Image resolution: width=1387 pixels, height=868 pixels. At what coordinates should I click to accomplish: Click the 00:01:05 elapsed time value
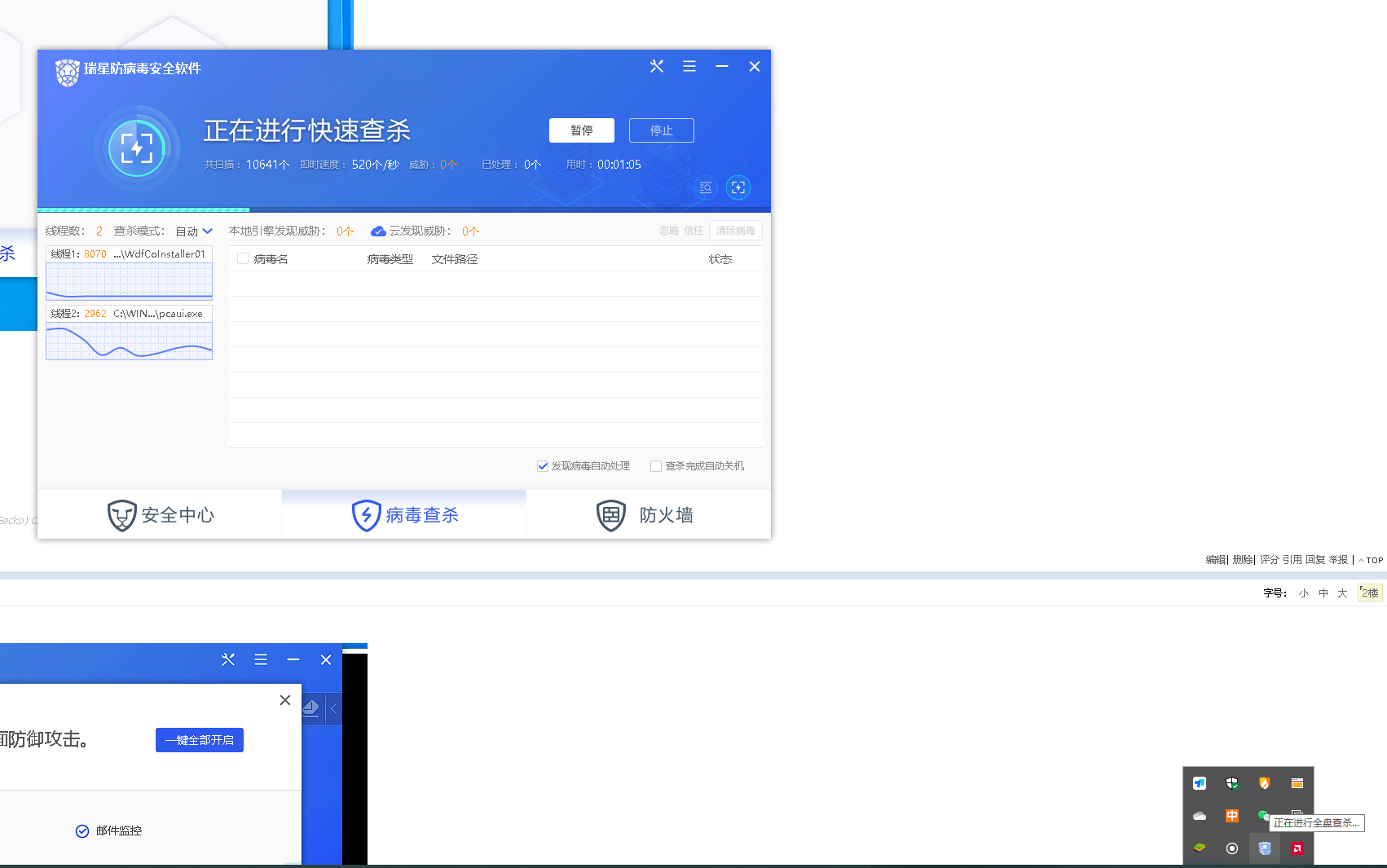619,165
